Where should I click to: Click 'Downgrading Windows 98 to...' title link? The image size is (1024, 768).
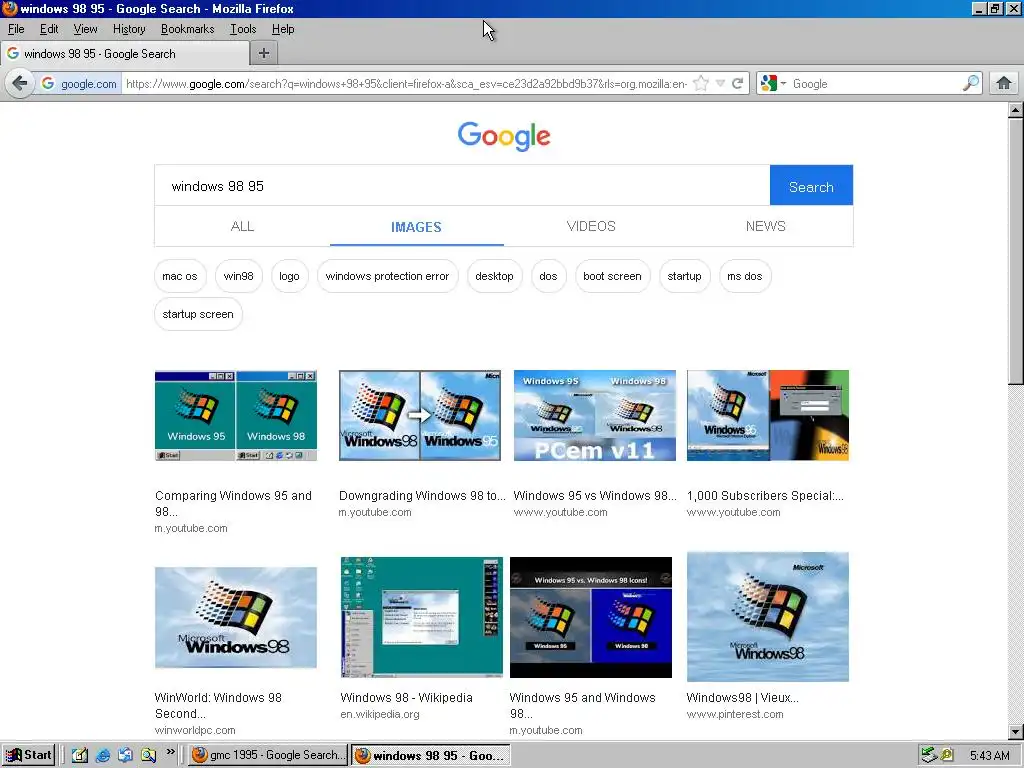click(422, 496)
